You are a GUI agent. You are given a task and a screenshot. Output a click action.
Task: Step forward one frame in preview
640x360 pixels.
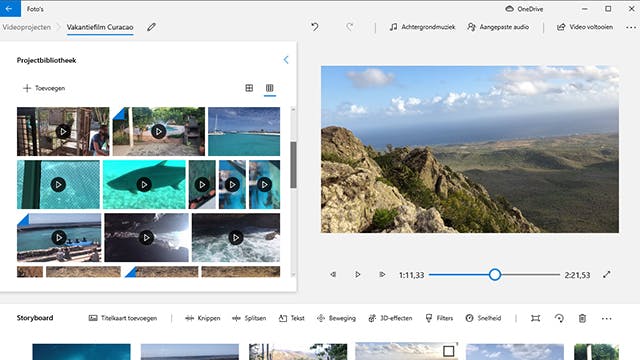pyautogui.click(x=382, y=275)
